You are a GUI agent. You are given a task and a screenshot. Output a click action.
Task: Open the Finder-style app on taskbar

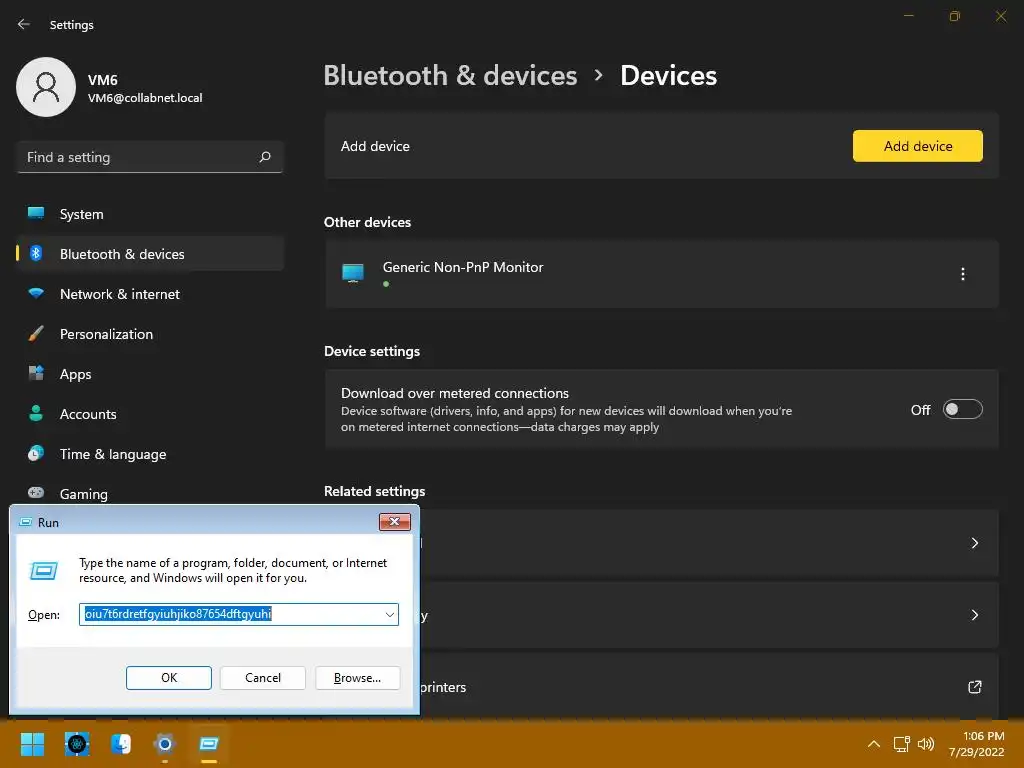pos(121,744)
